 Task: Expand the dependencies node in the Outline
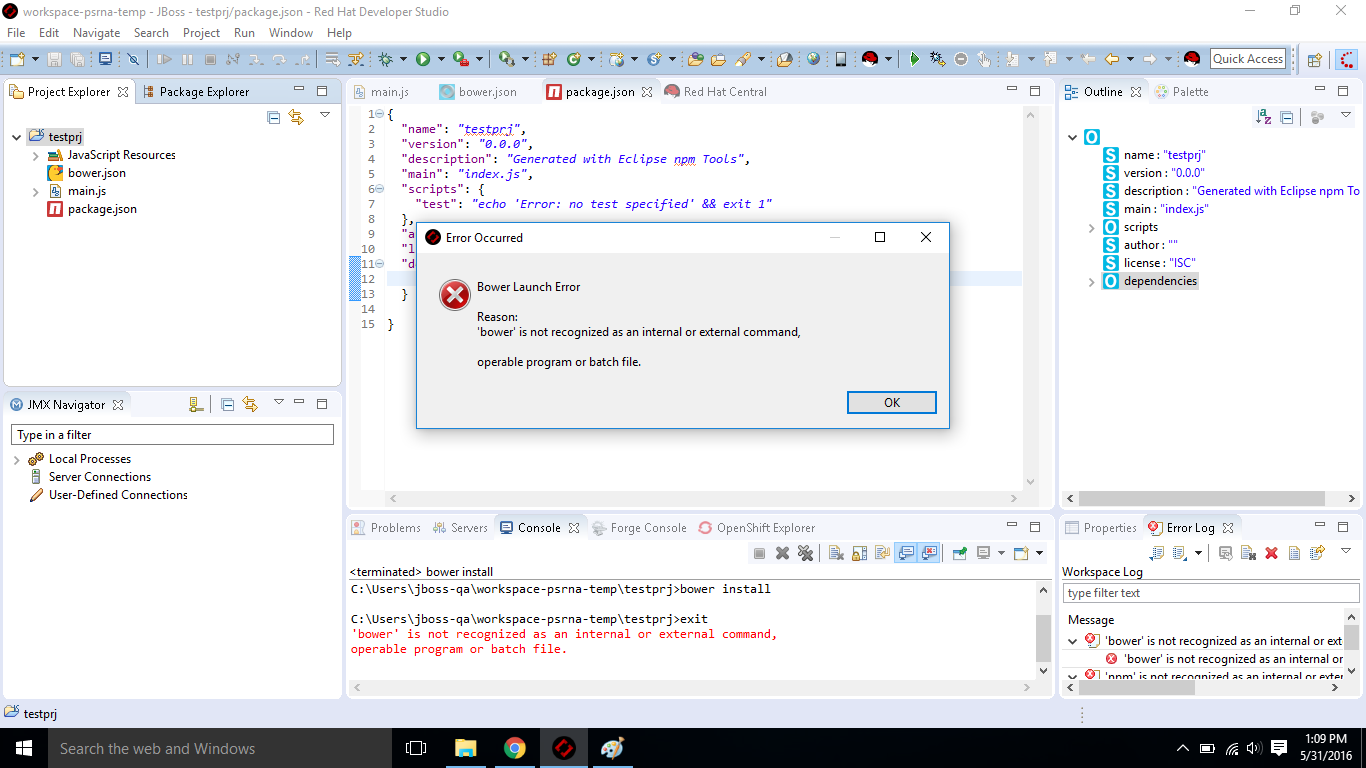click(x=1092, y=282)
